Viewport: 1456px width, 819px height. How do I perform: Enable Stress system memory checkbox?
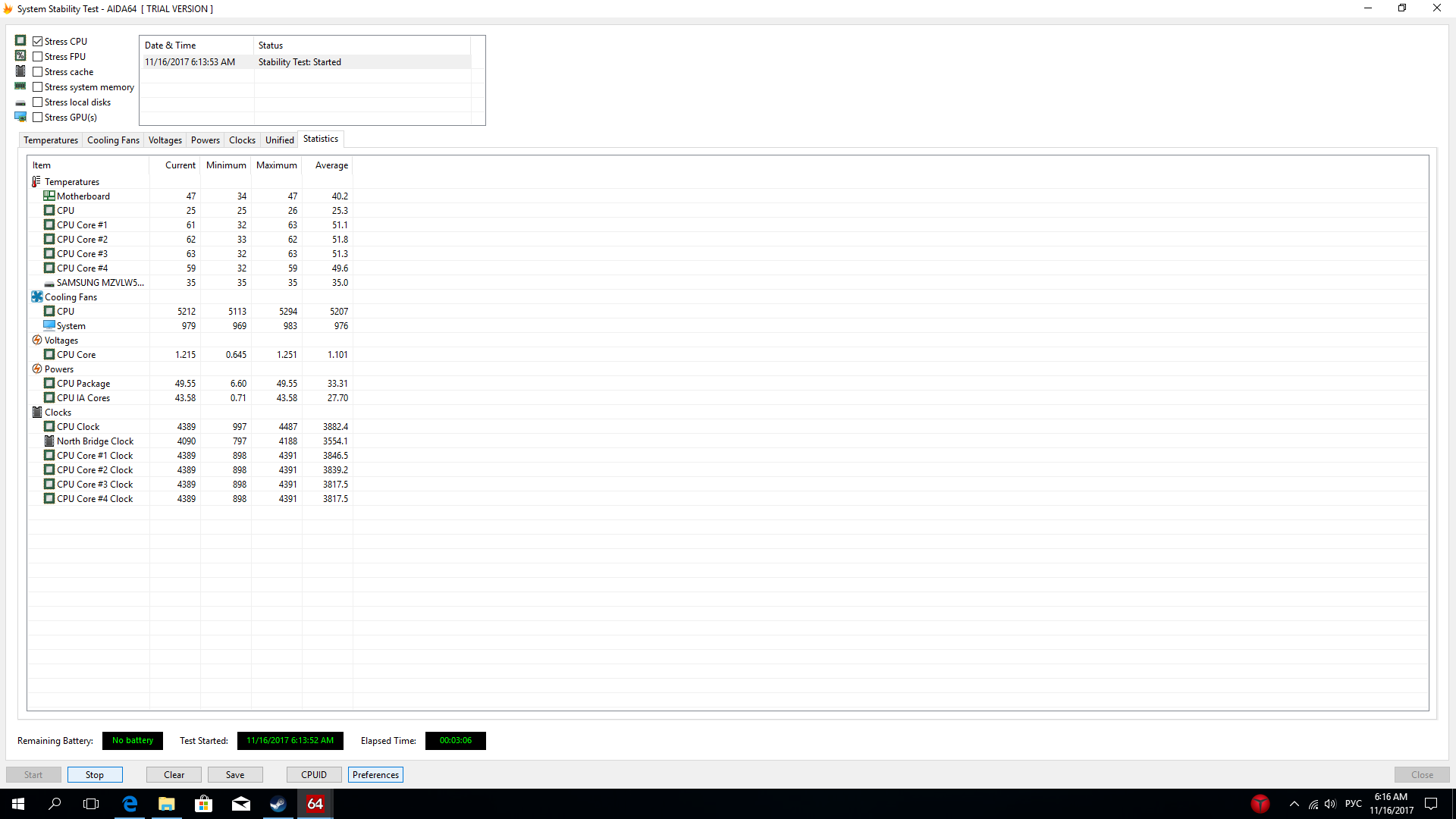37,87
